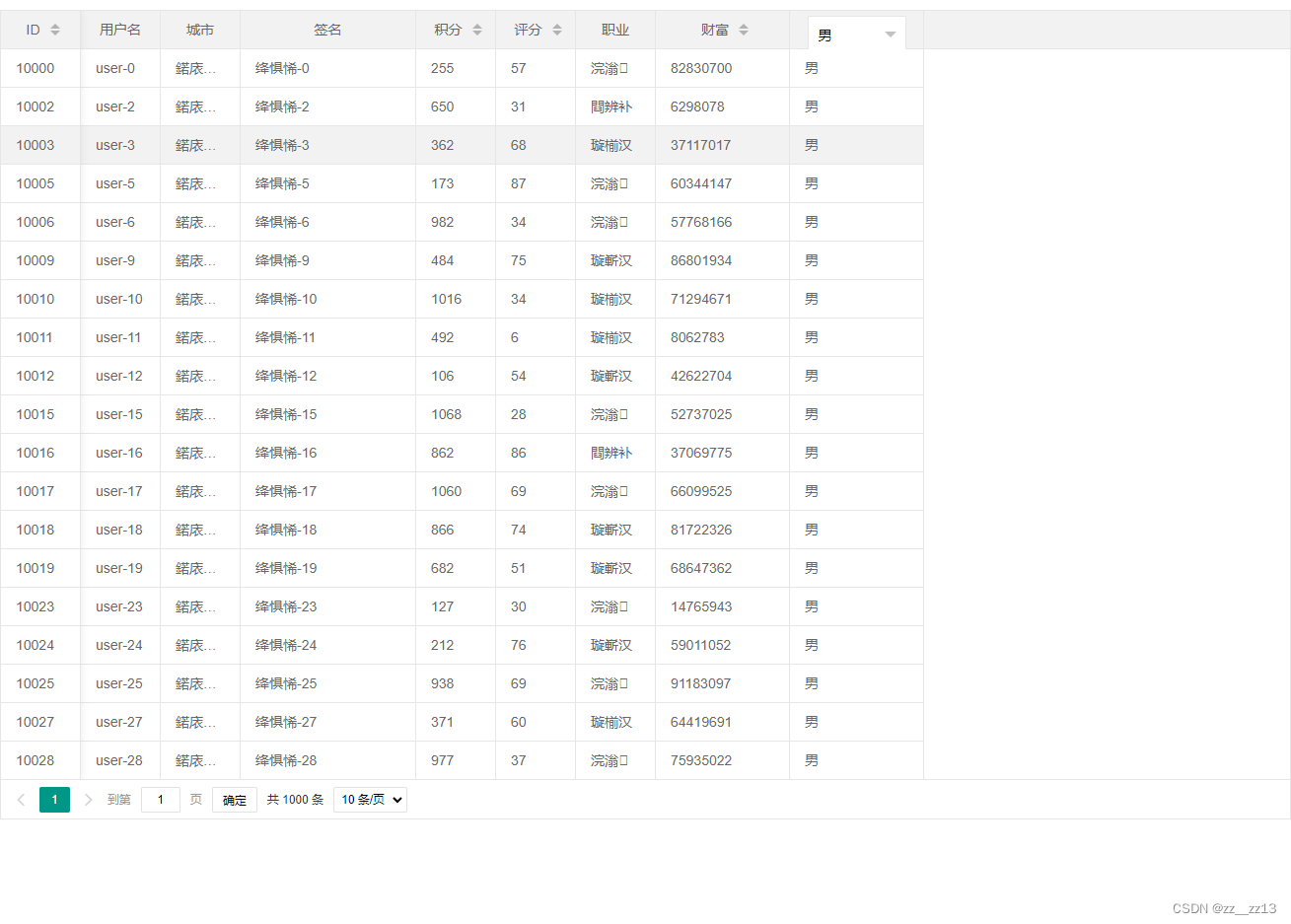Click the 共 1000 条 total label
This screenshot has height=924, width=1291.
(295, 800)
